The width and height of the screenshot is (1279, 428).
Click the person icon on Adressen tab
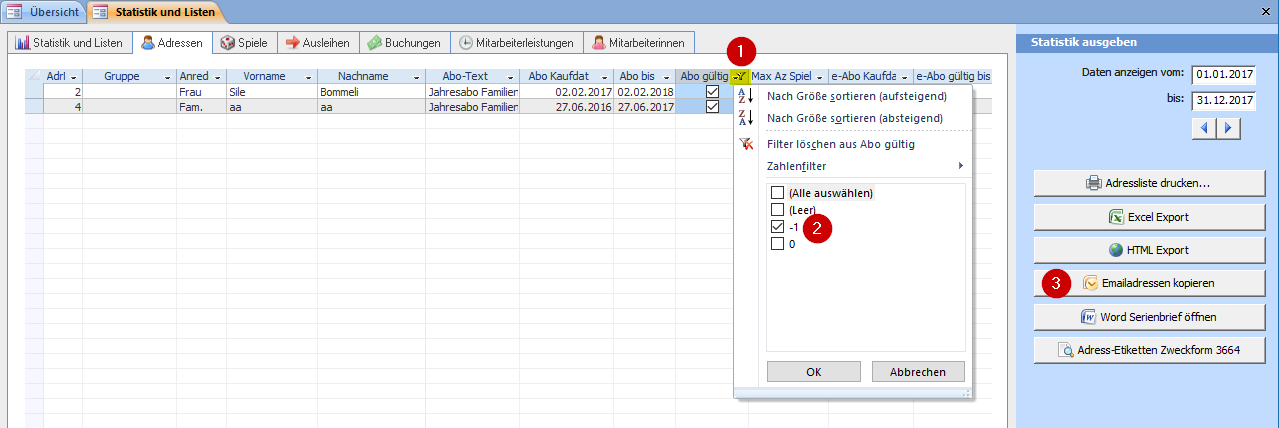click(x=148, y=43)
